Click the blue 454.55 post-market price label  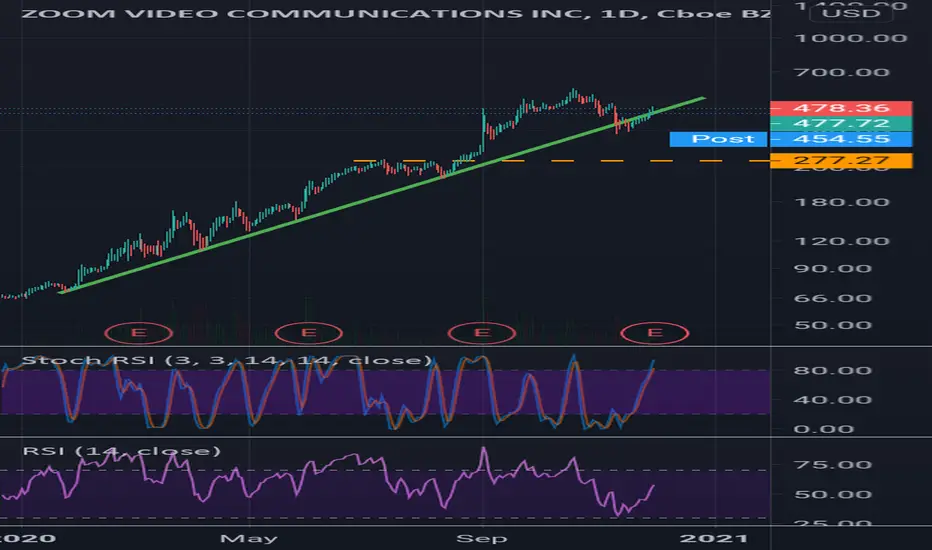click(840, 139)
